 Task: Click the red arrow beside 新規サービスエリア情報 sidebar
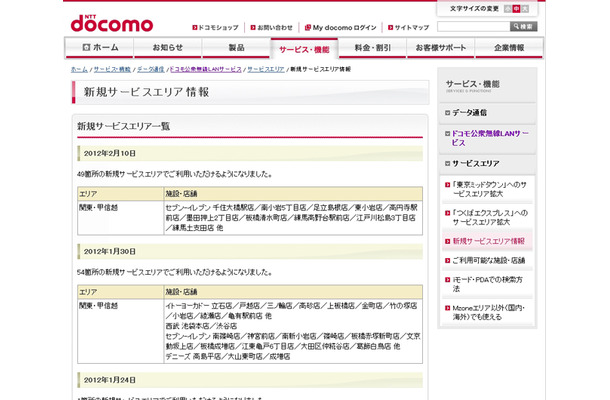(x=447, y=241)
